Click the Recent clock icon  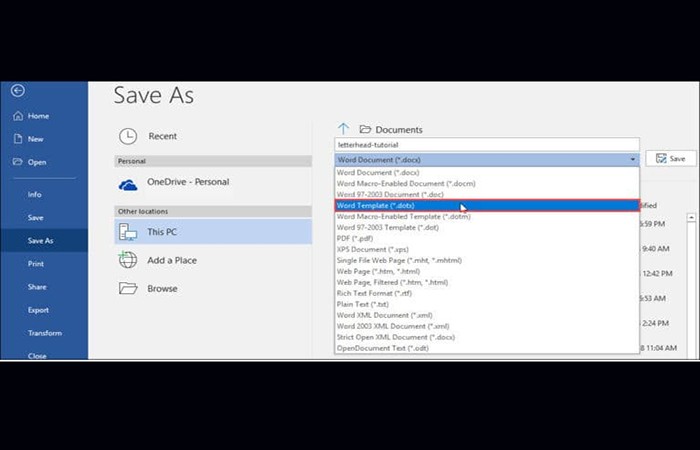coord(128,136)
